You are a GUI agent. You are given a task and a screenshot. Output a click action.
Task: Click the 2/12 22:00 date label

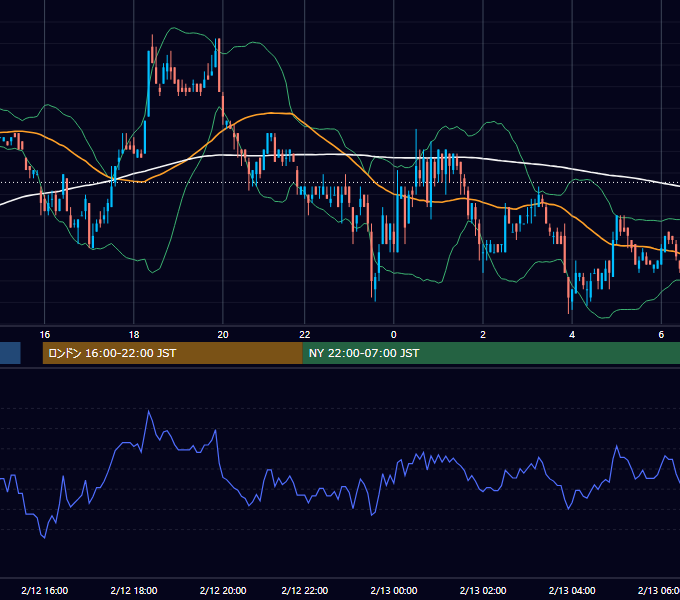pos(305,590)
